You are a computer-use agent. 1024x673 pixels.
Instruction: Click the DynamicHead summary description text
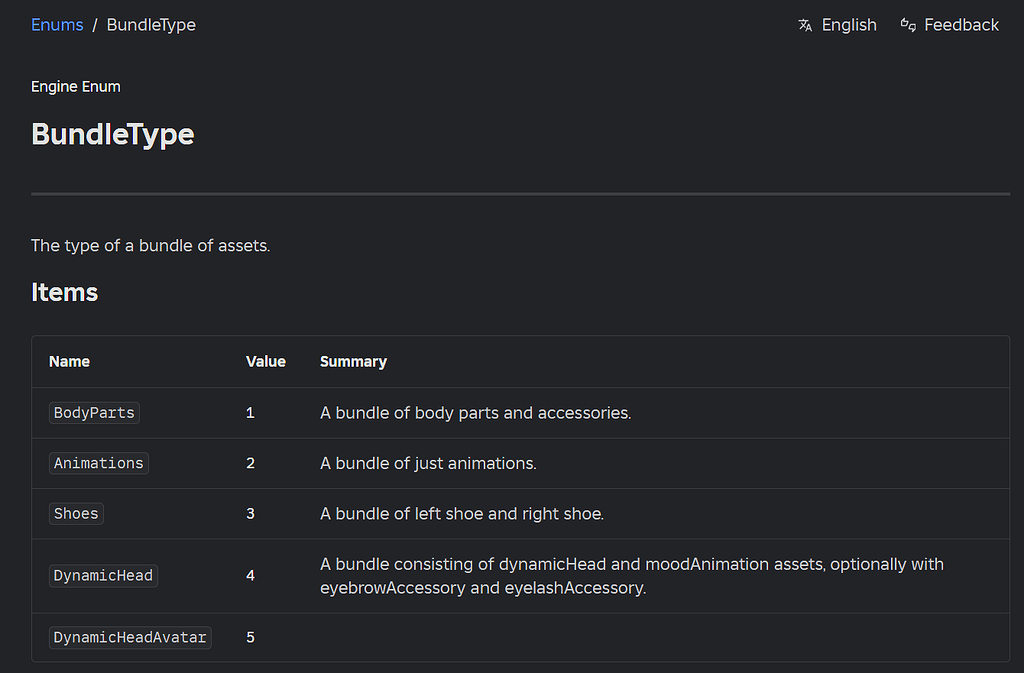pos(632,576)
